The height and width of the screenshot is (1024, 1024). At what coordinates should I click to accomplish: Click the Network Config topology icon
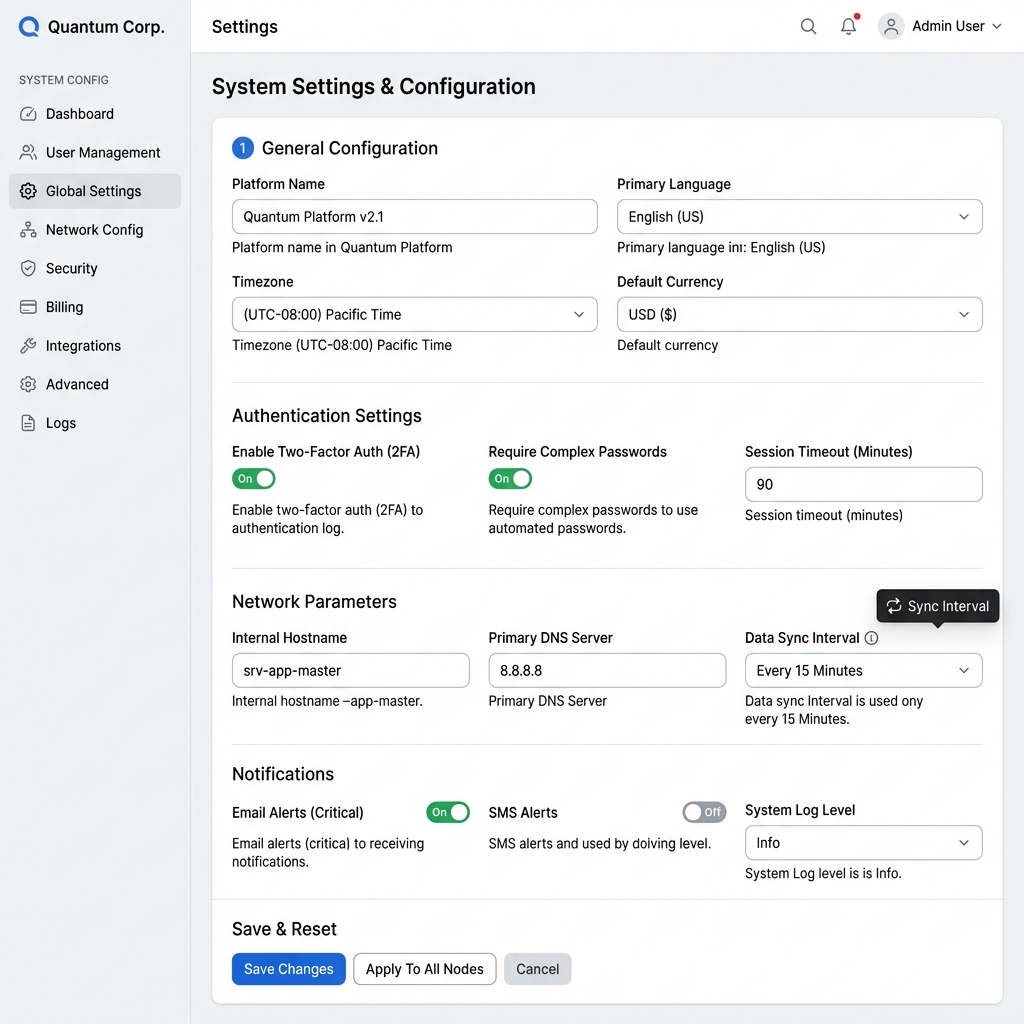tap(28, 230)
